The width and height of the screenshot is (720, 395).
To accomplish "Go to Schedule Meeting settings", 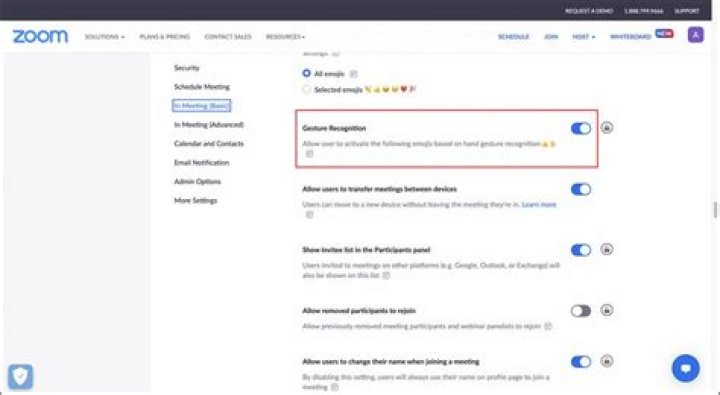I will click(202, 87).
